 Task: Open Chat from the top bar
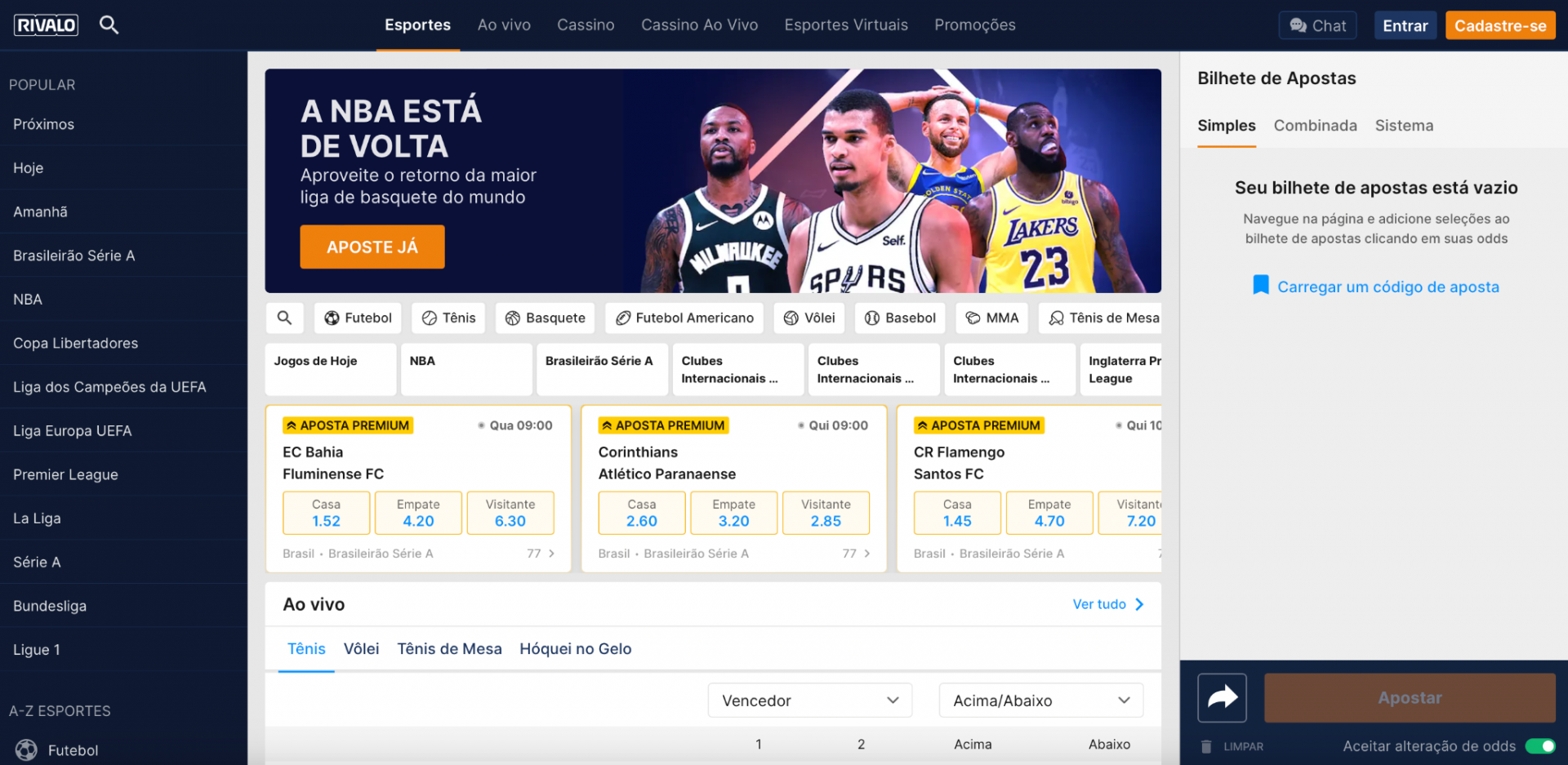1316,24
